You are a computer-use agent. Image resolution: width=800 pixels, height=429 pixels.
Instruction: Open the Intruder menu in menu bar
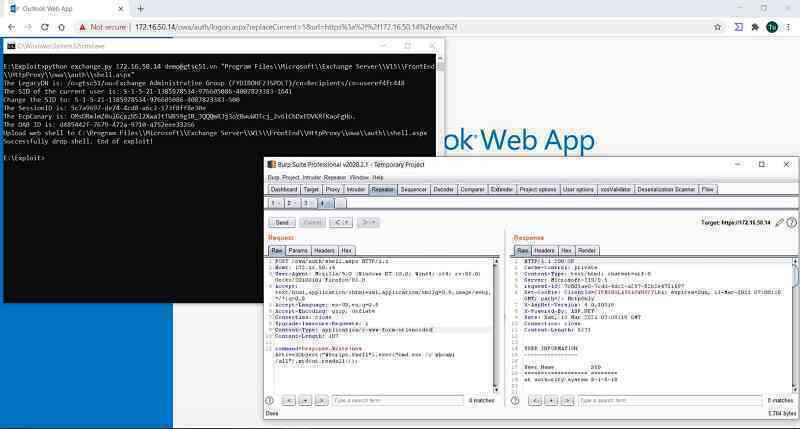tap(311, 178)
